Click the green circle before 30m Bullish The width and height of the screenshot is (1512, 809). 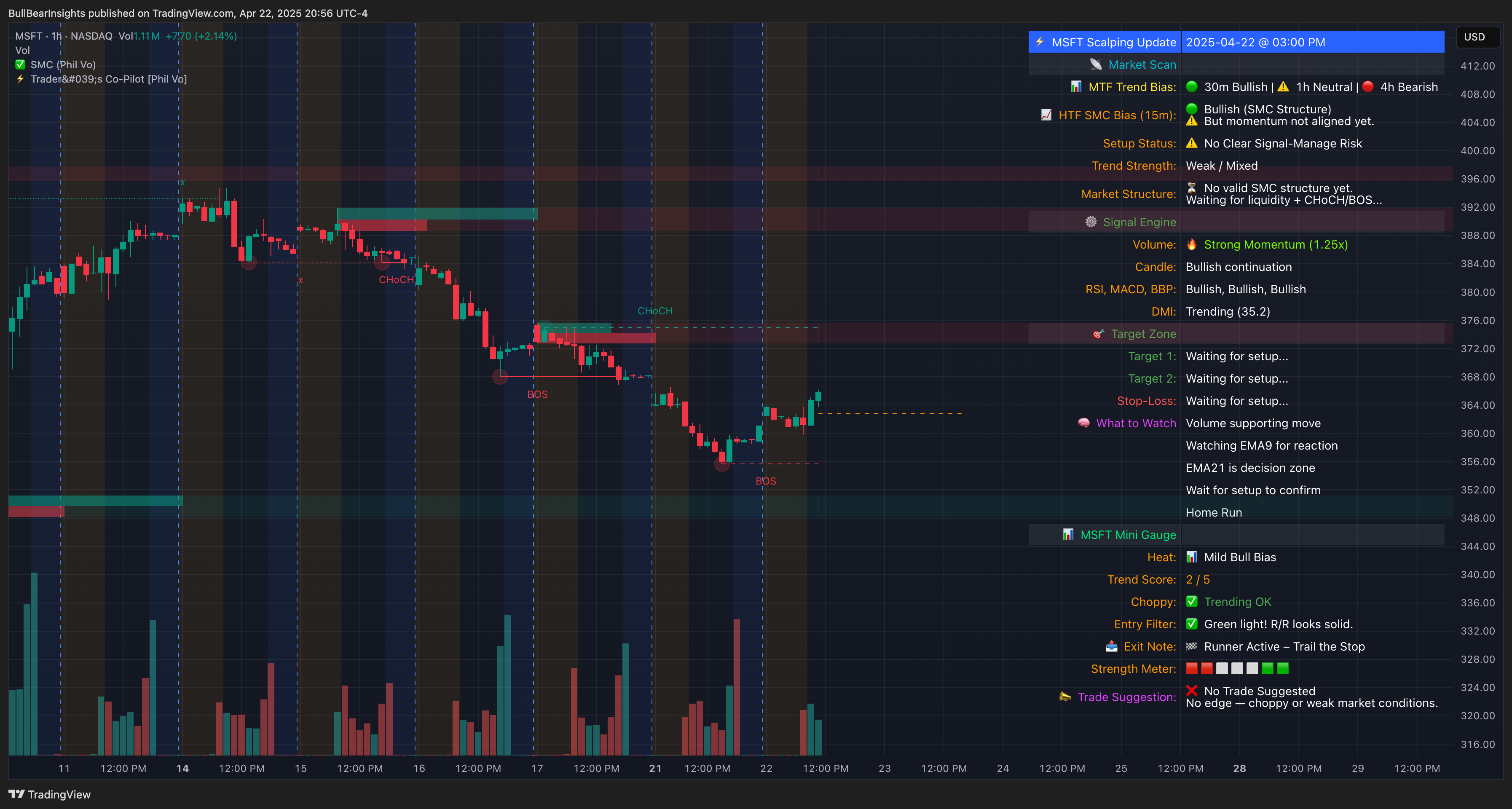tap(1192, 87)
